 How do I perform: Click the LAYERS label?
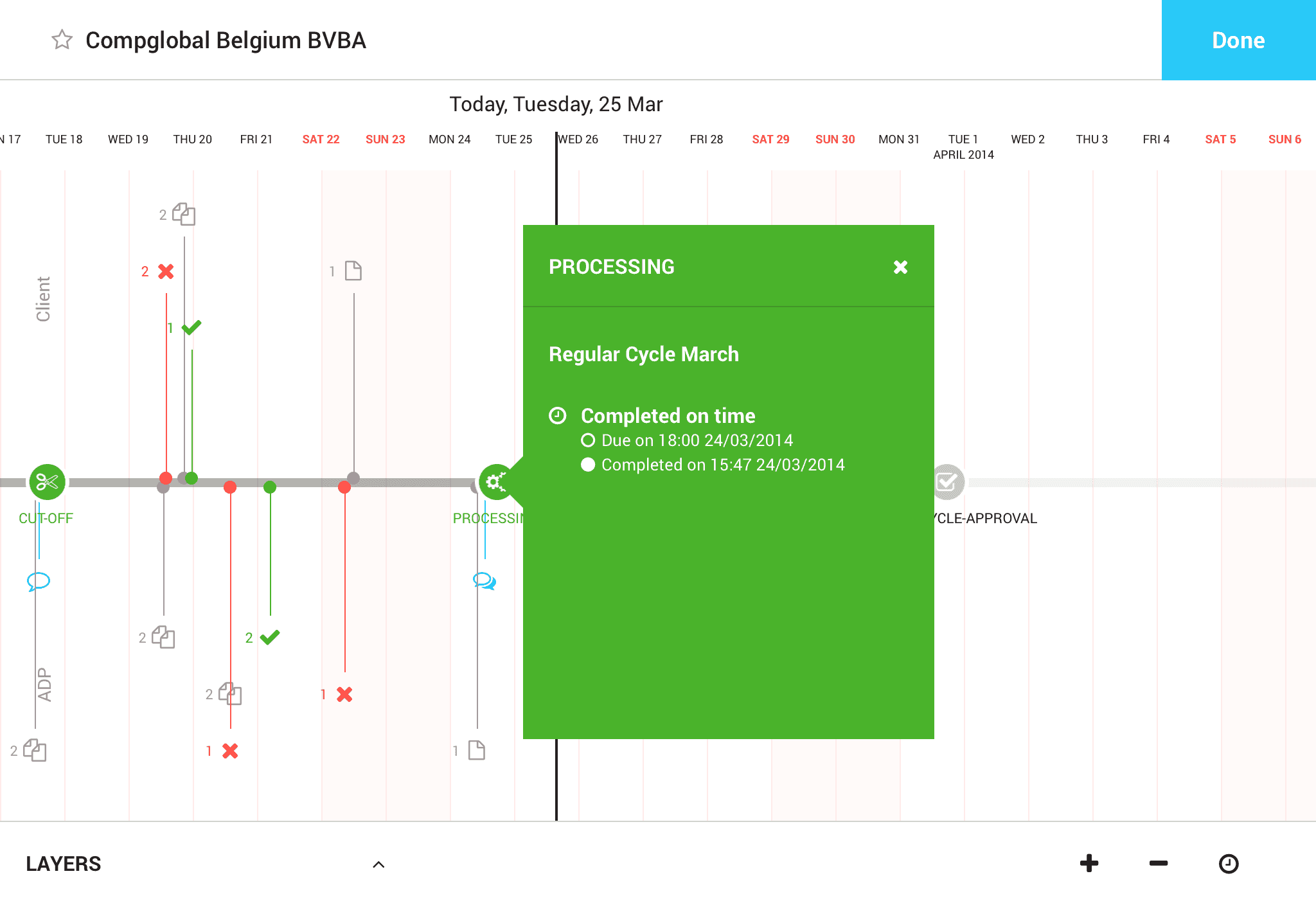(64, 864)
